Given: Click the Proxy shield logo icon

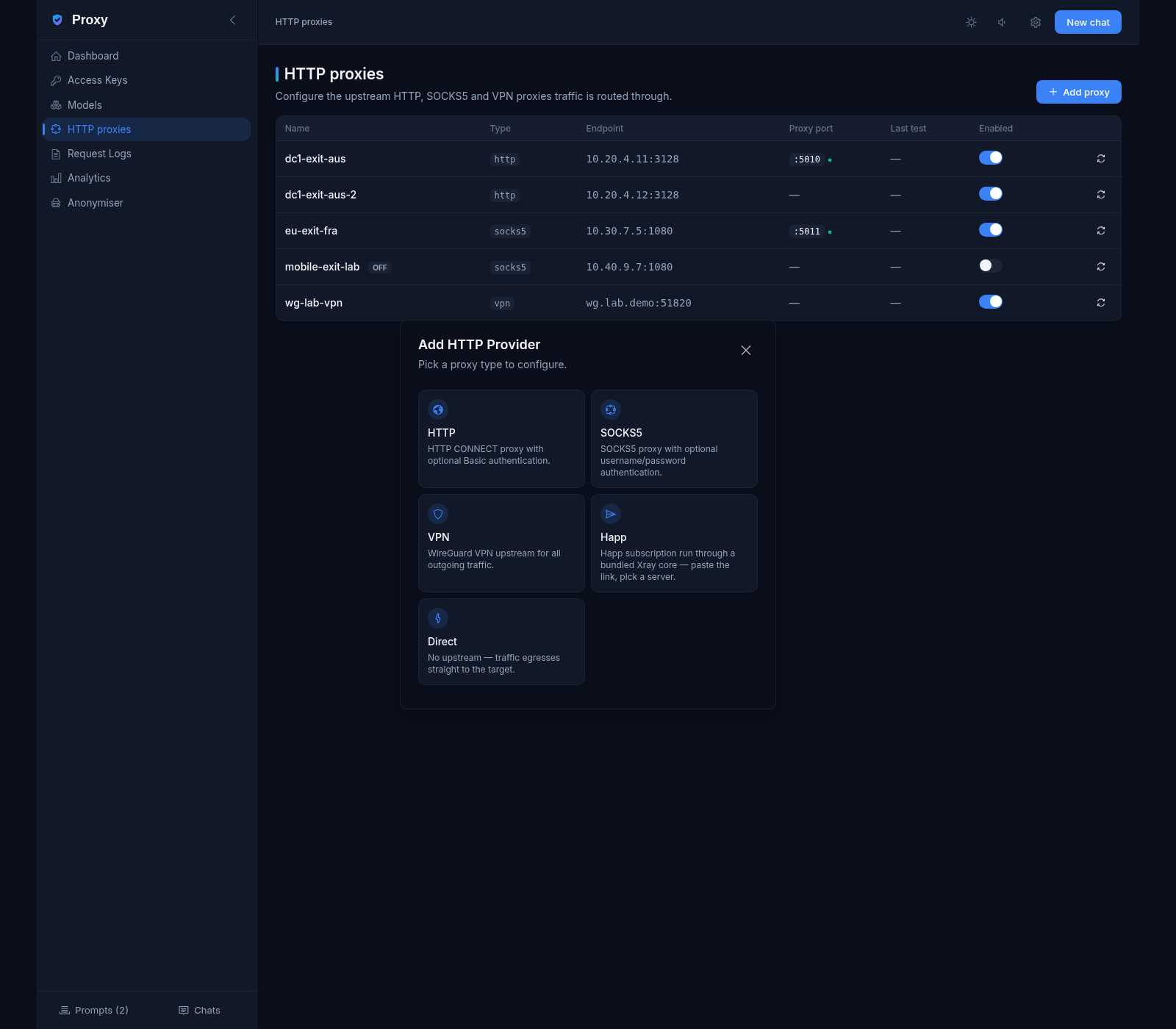Looking at the screenshot, I should point(57,20).
